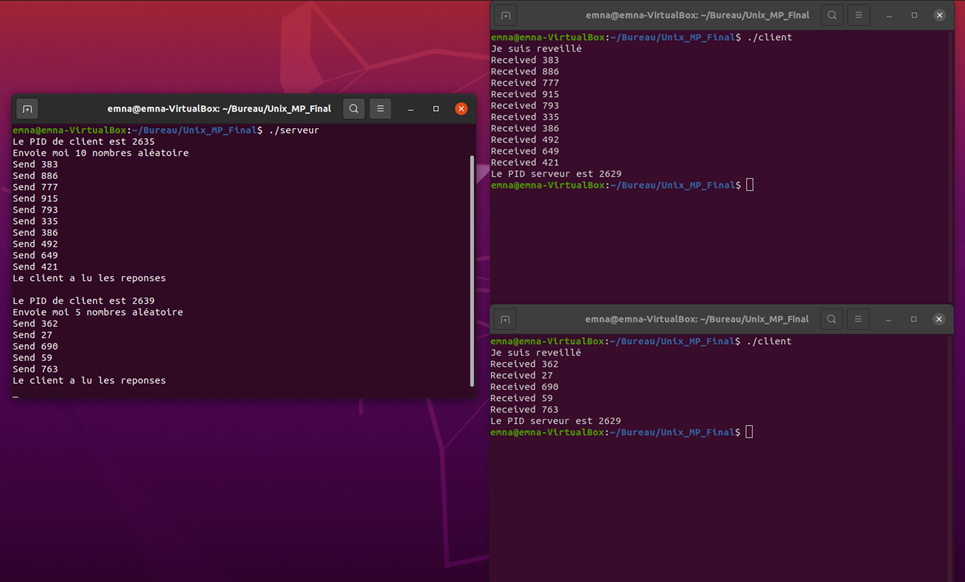Click 'Received 386' in top client terminal
The width and height of the screenshot is (965, 582).
525,129
